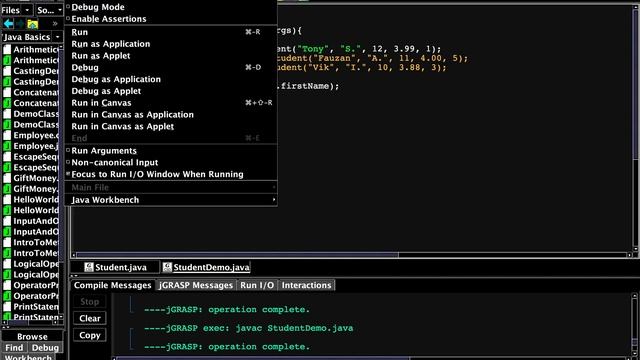The height and width of the screenshot is (360, 640).
Task: Go up a directory with the yellow folder icon
Action: click(x=32, y=24)
